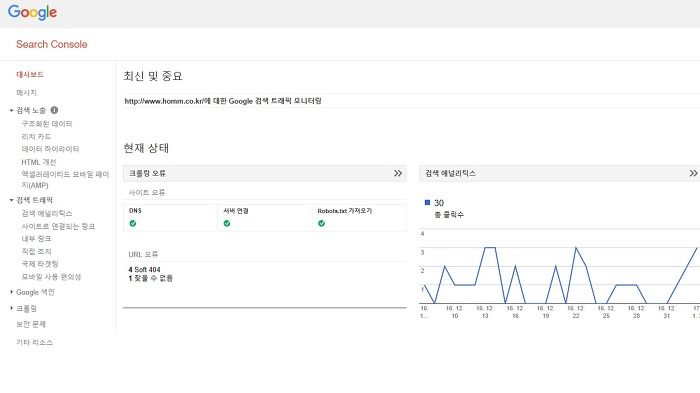Click the 서버 연결 green check icon

pyautogui.click(x=227, y=223)
